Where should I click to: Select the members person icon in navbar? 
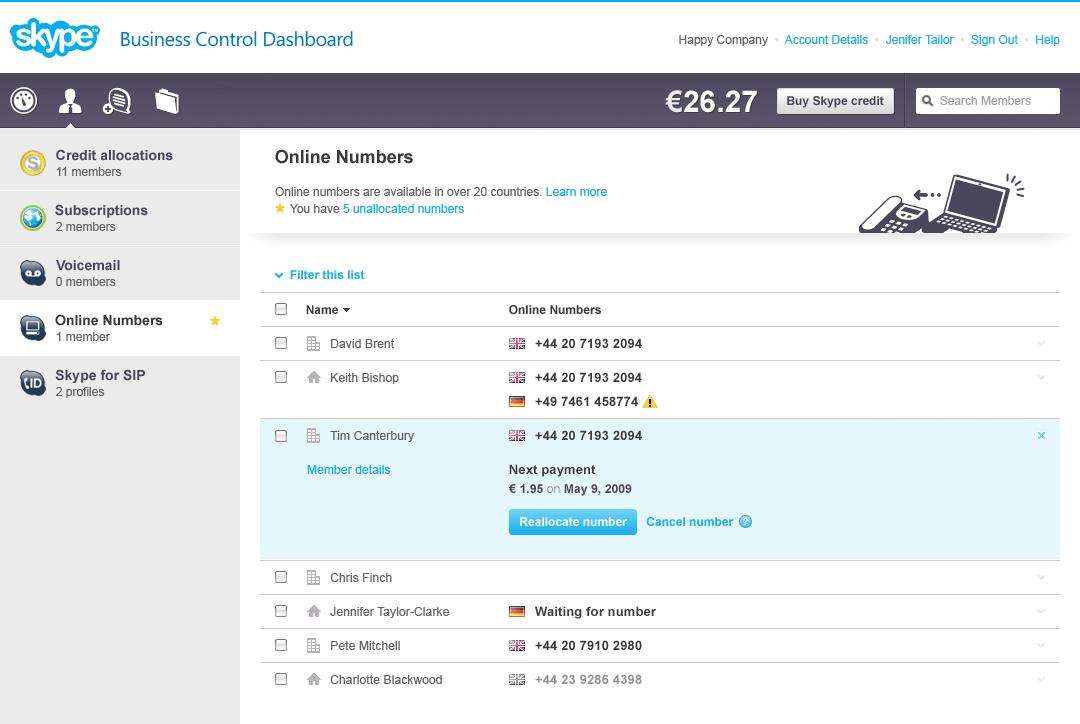coord(70,101)
